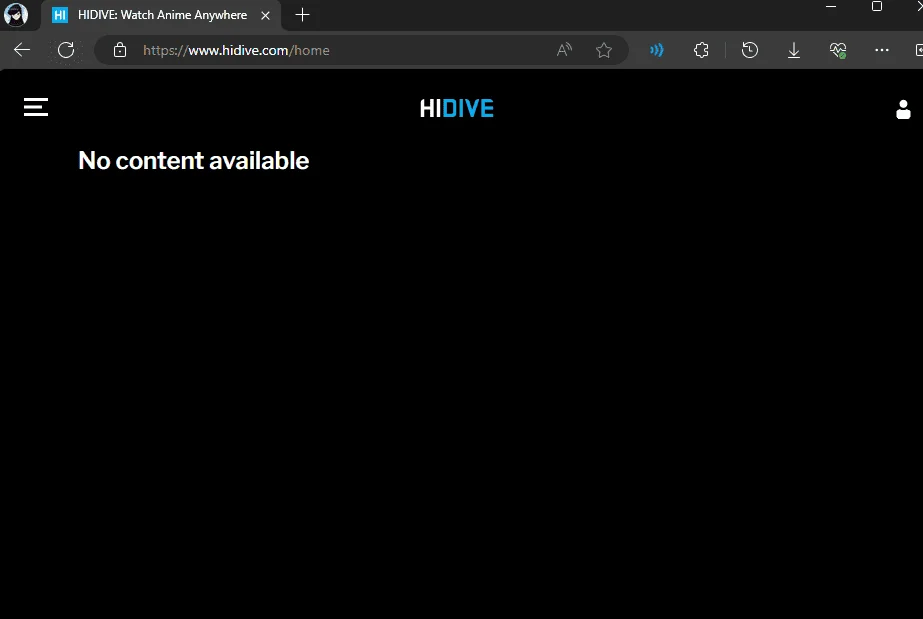Add this page to favorites with the star
This screenshot has height=619, width=923.
click(604, 50)
